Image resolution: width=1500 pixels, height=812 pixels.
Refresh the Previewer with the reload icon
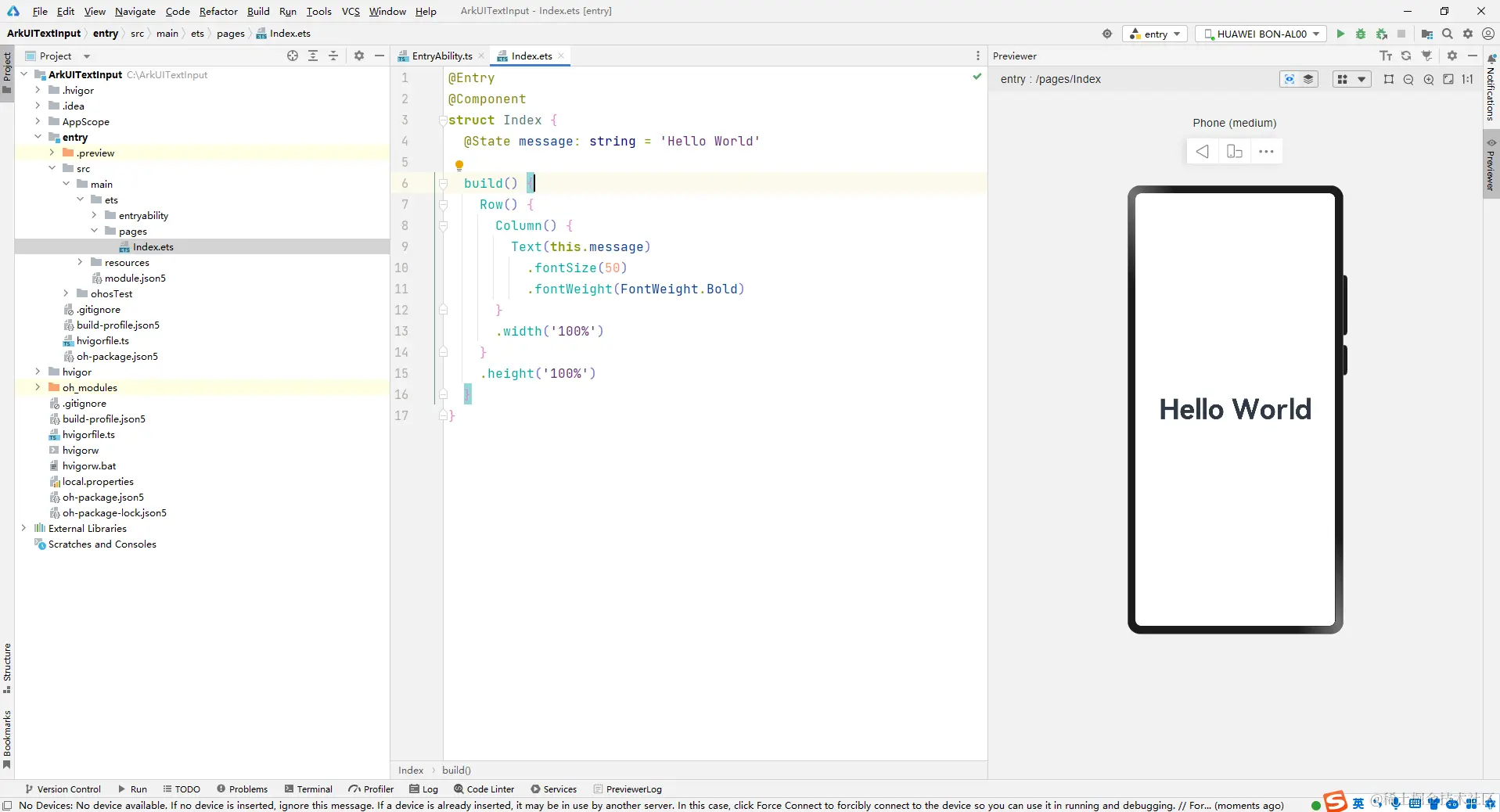1406,56
